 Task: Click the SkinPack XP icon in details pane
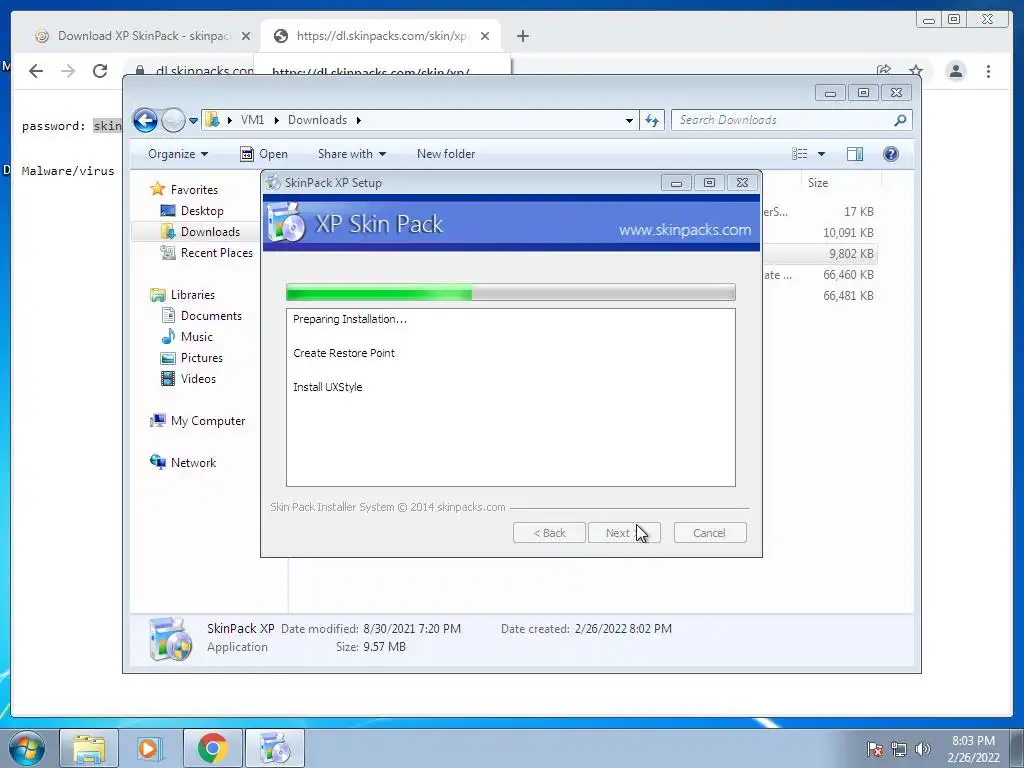170,639
